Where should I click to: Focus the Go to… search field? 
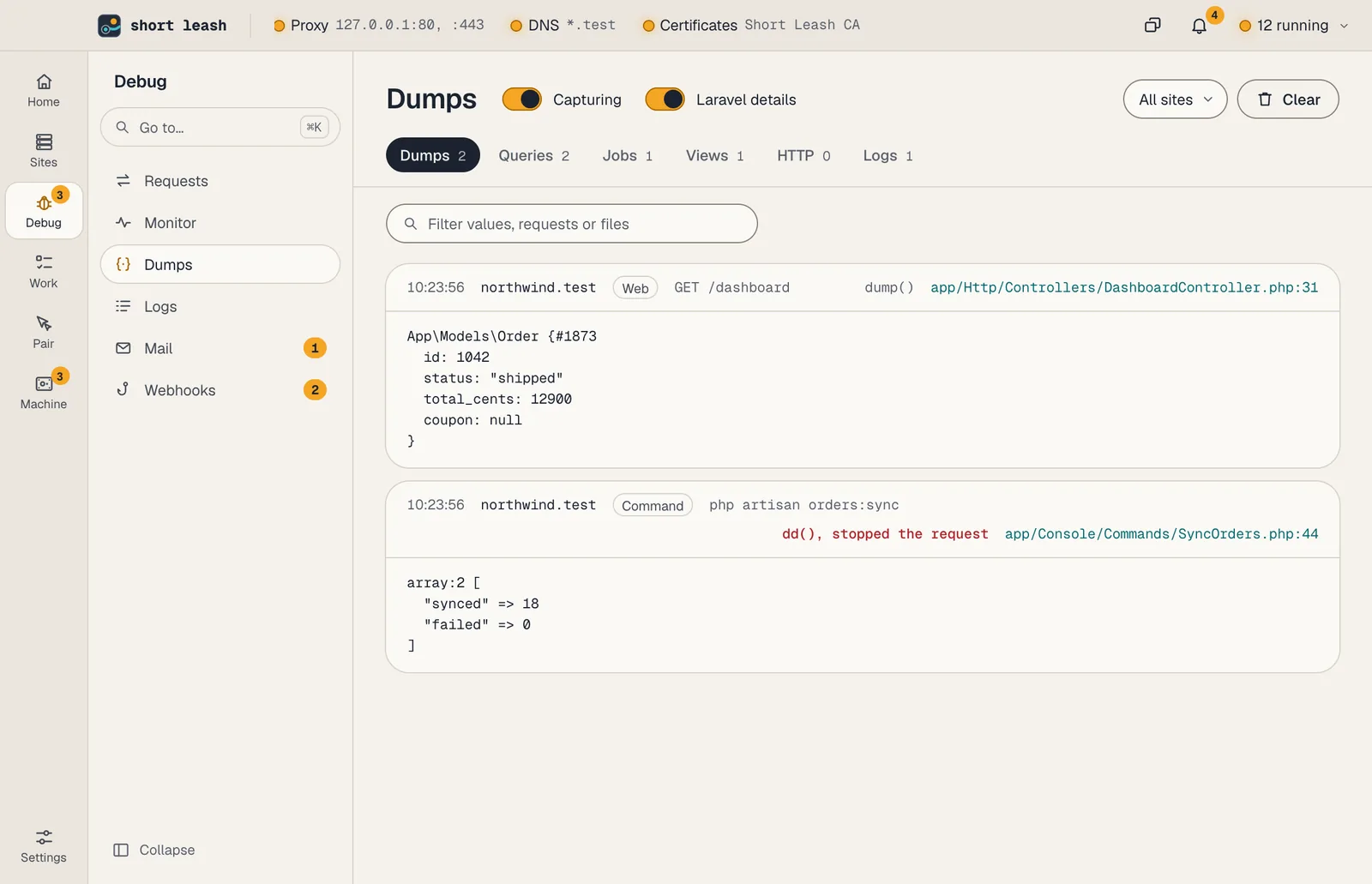click(220, 127)
